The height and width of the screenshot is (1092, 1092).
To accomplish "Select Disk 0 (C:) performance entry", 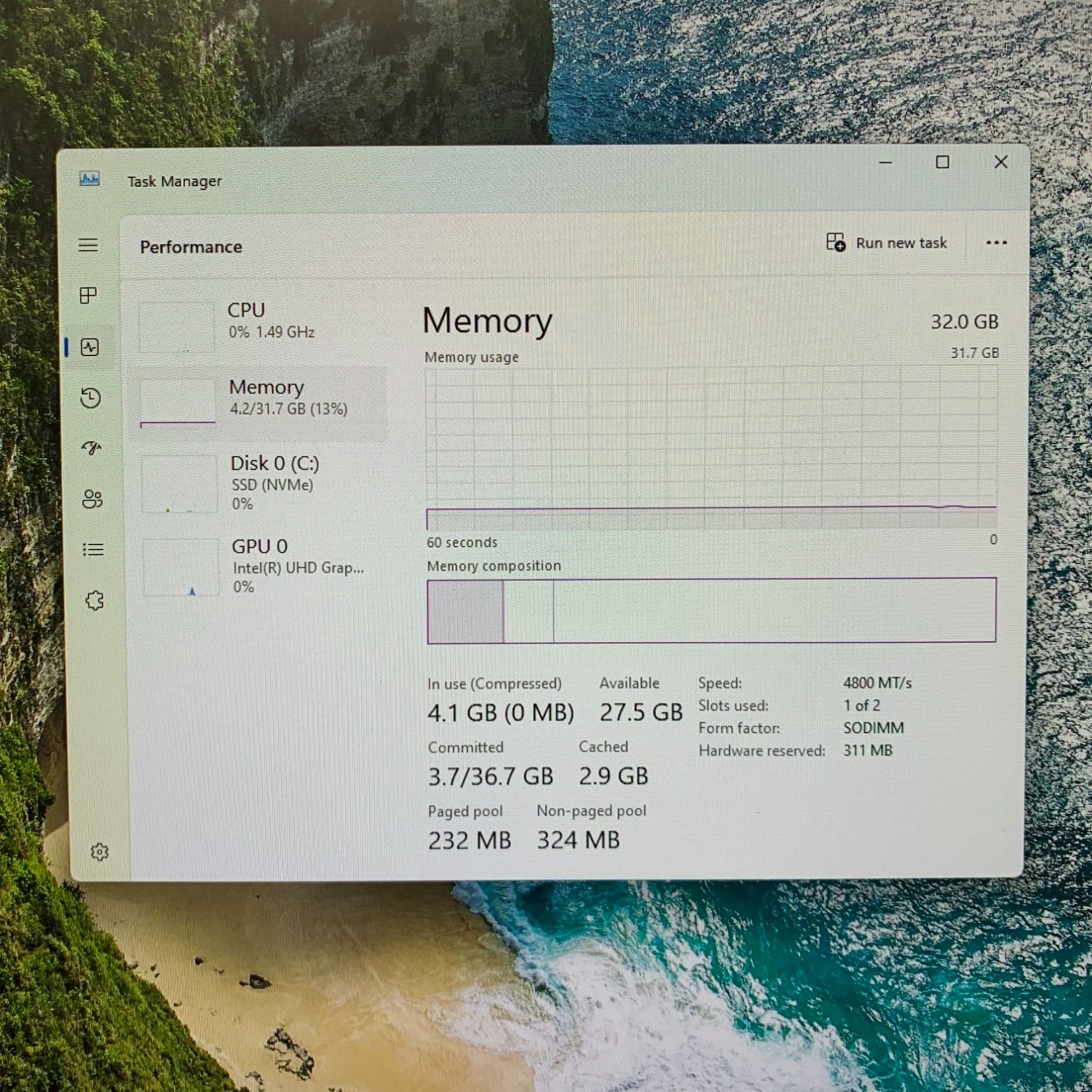I will pos(265,483).
